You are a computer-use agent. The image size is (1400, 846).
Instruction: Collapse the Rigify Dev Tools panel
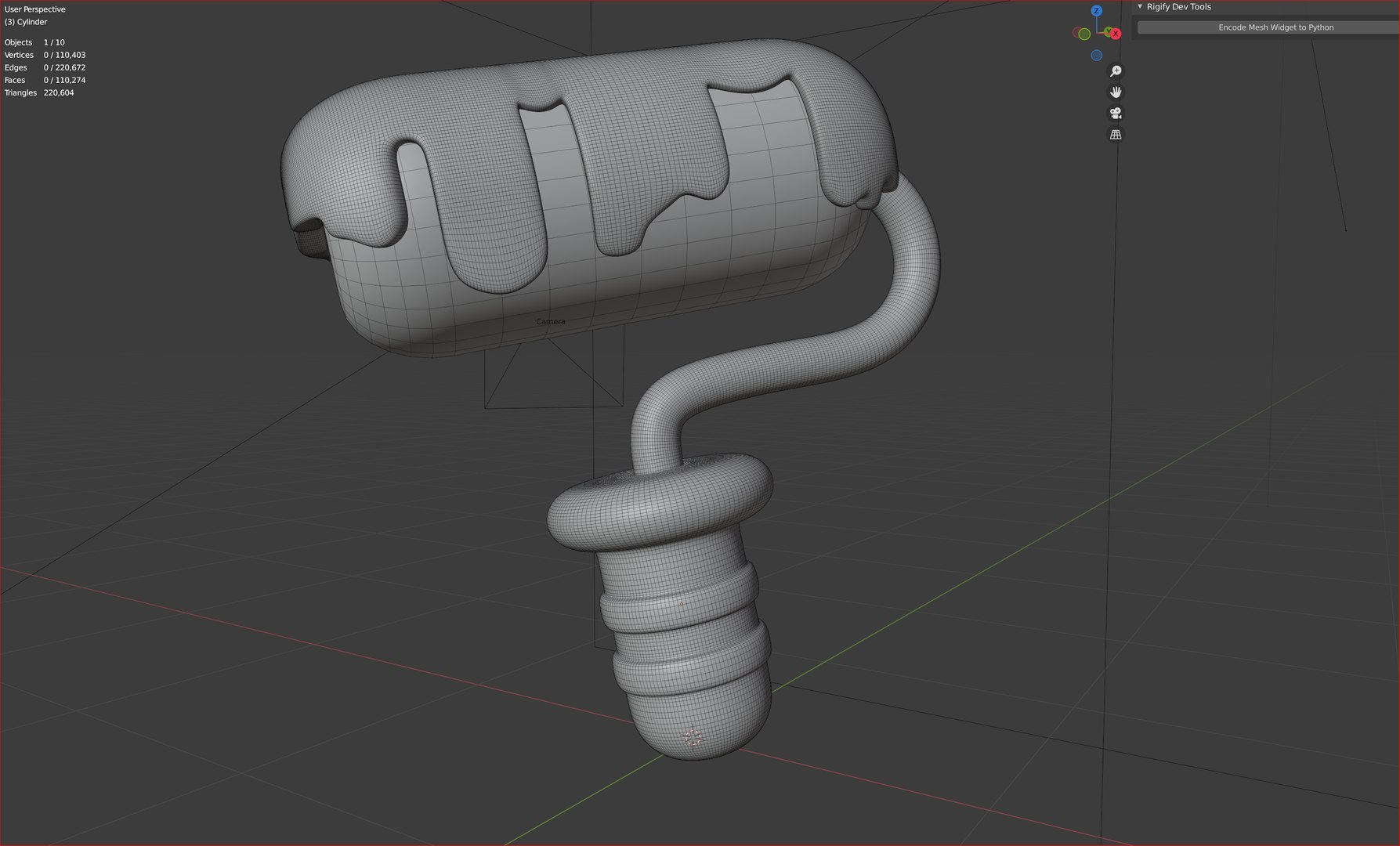click(1140, 6)
